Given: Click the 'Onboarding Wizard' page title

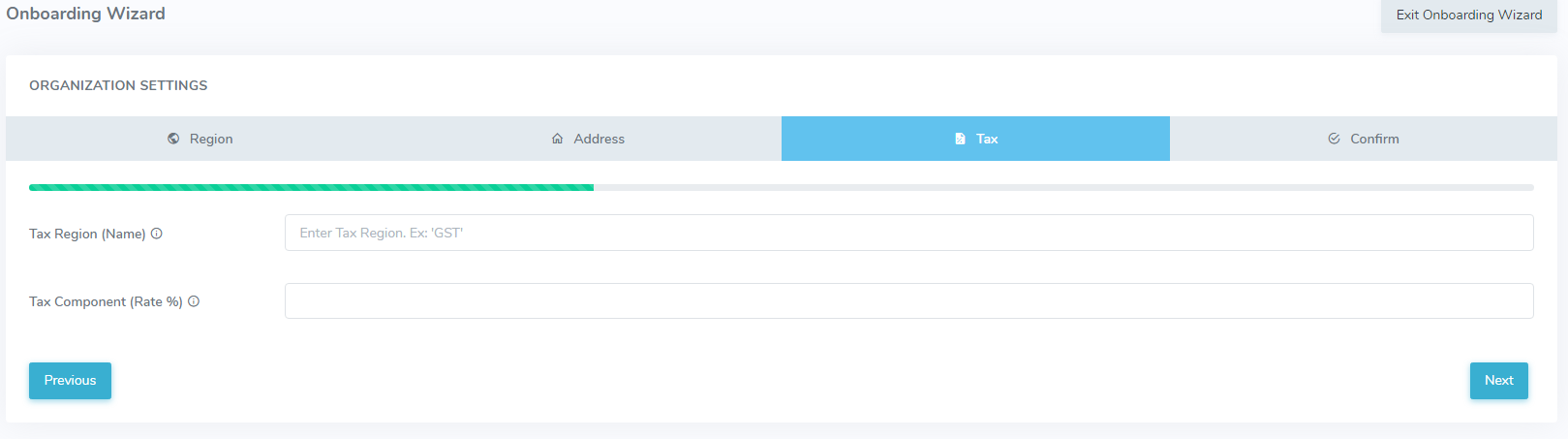Looking at the screenshot, I should (x=85, y=14).
